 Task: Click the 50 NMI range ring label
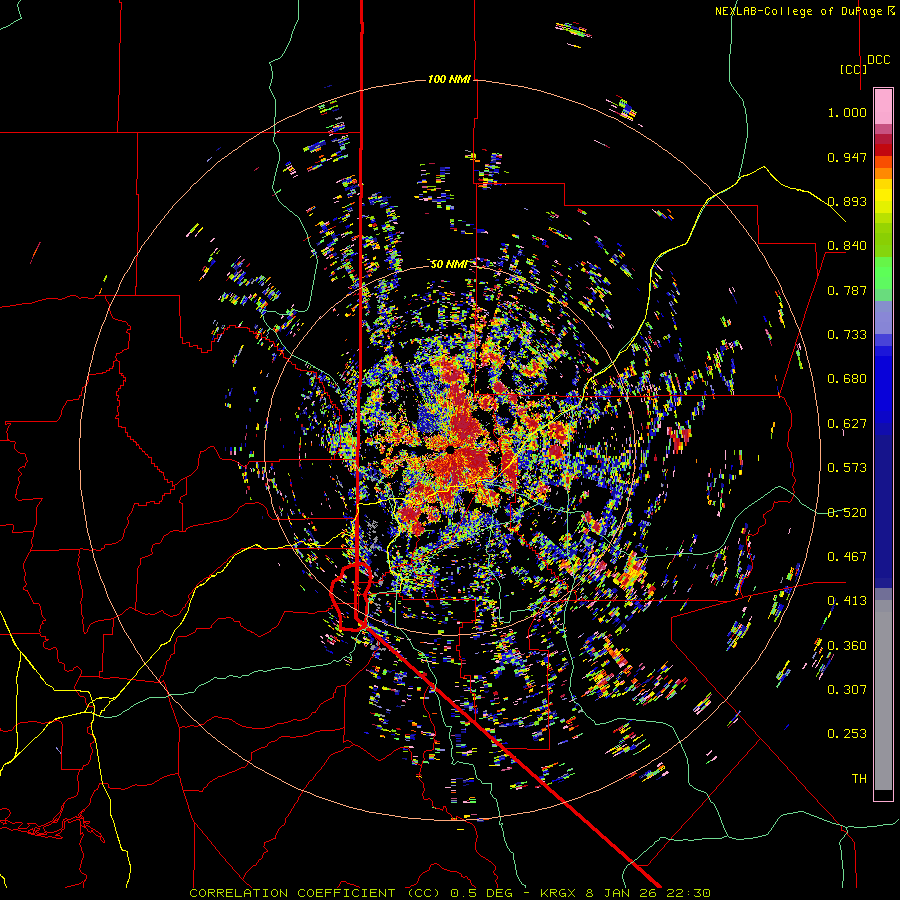coord(449,264)
